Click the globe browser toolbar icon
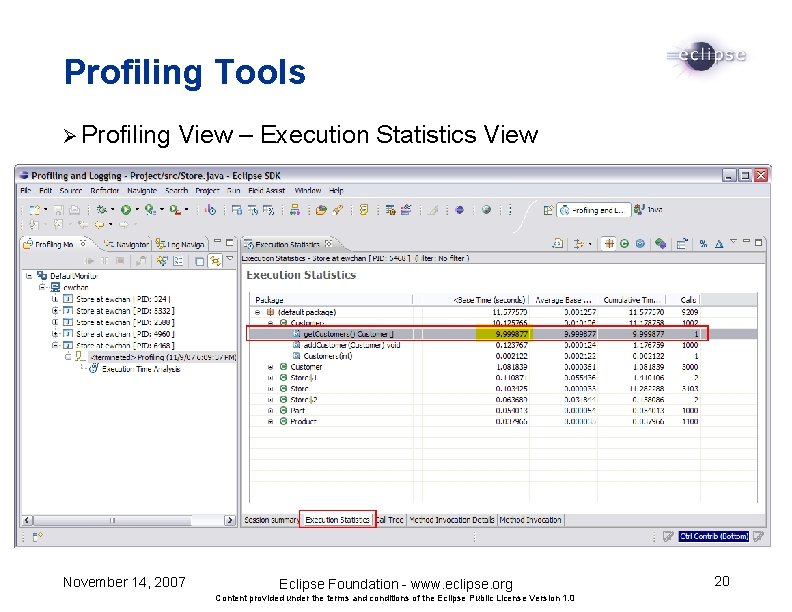The width and height of the screenshot is (792, 612). [486, 210]
